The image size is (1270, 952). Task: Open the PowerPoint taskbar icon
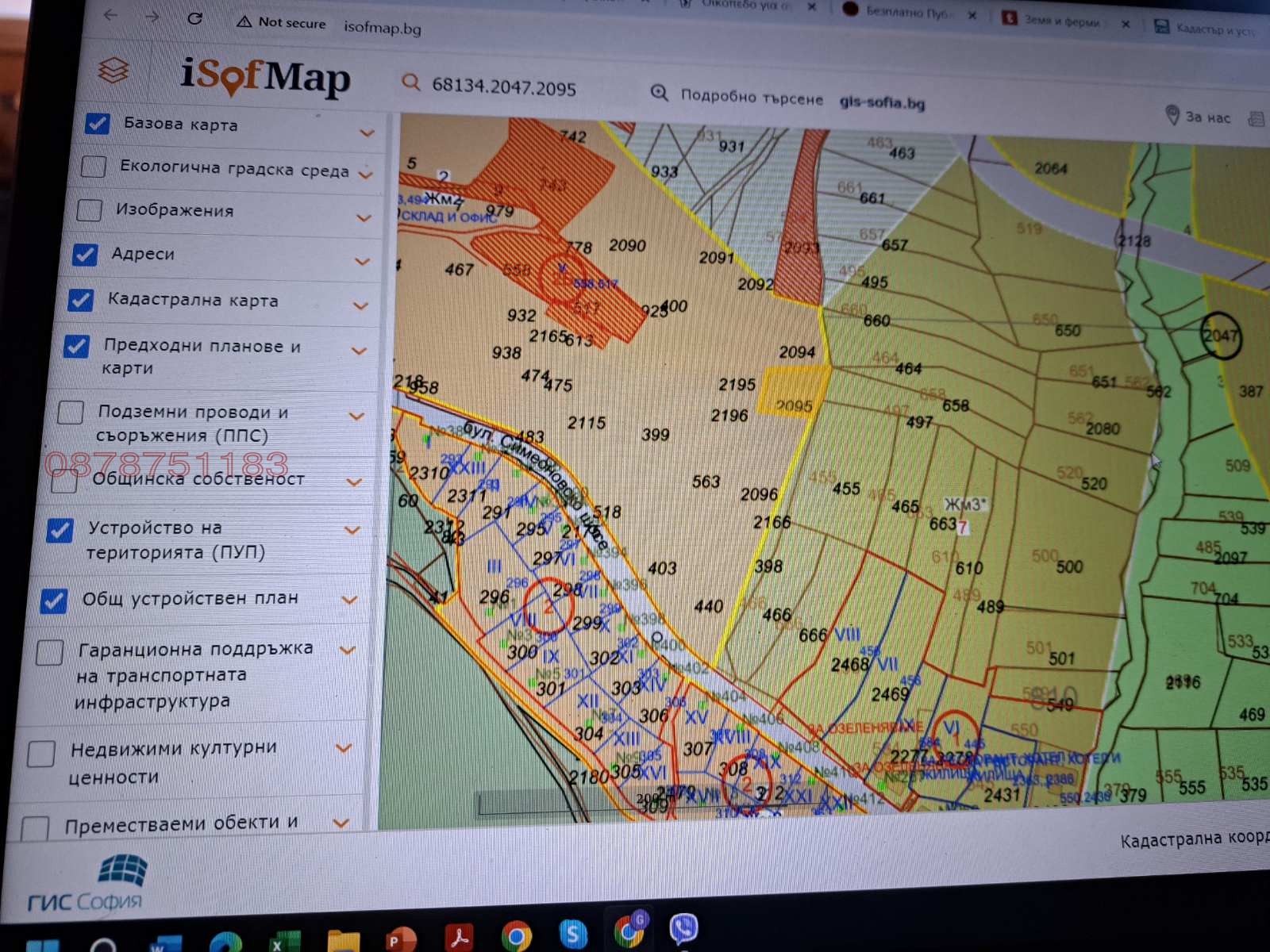tap(401, 939)
